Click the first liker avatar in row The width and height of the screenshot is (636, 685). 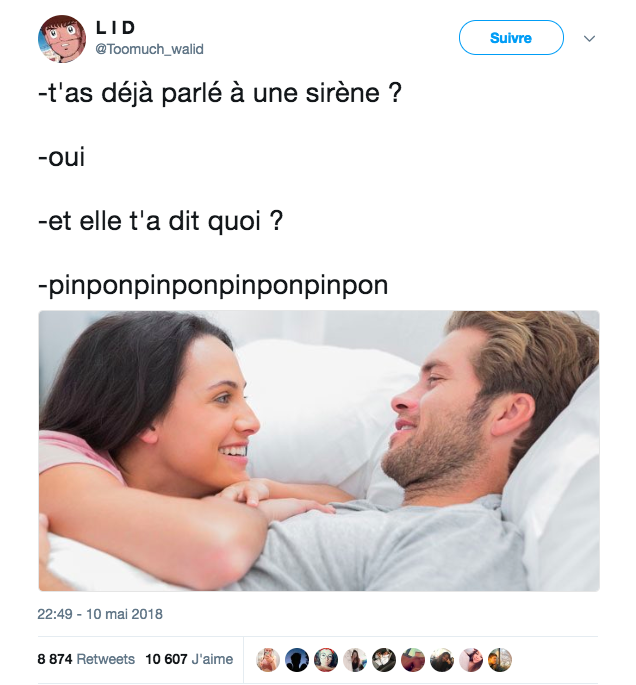pos(268,660)
